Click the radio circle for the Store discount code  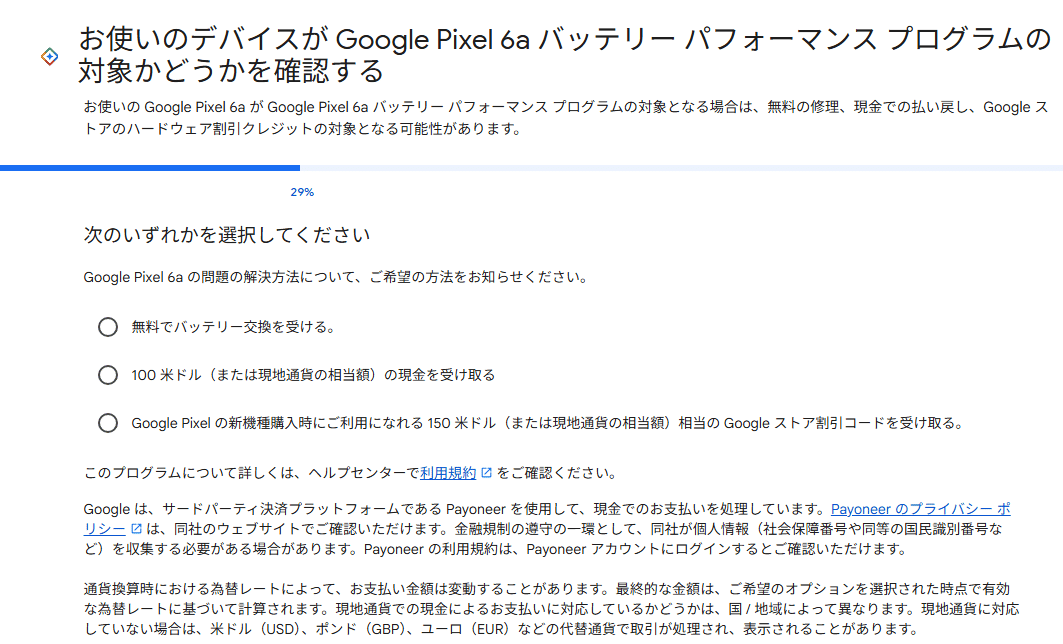click(x=108, y=423)
